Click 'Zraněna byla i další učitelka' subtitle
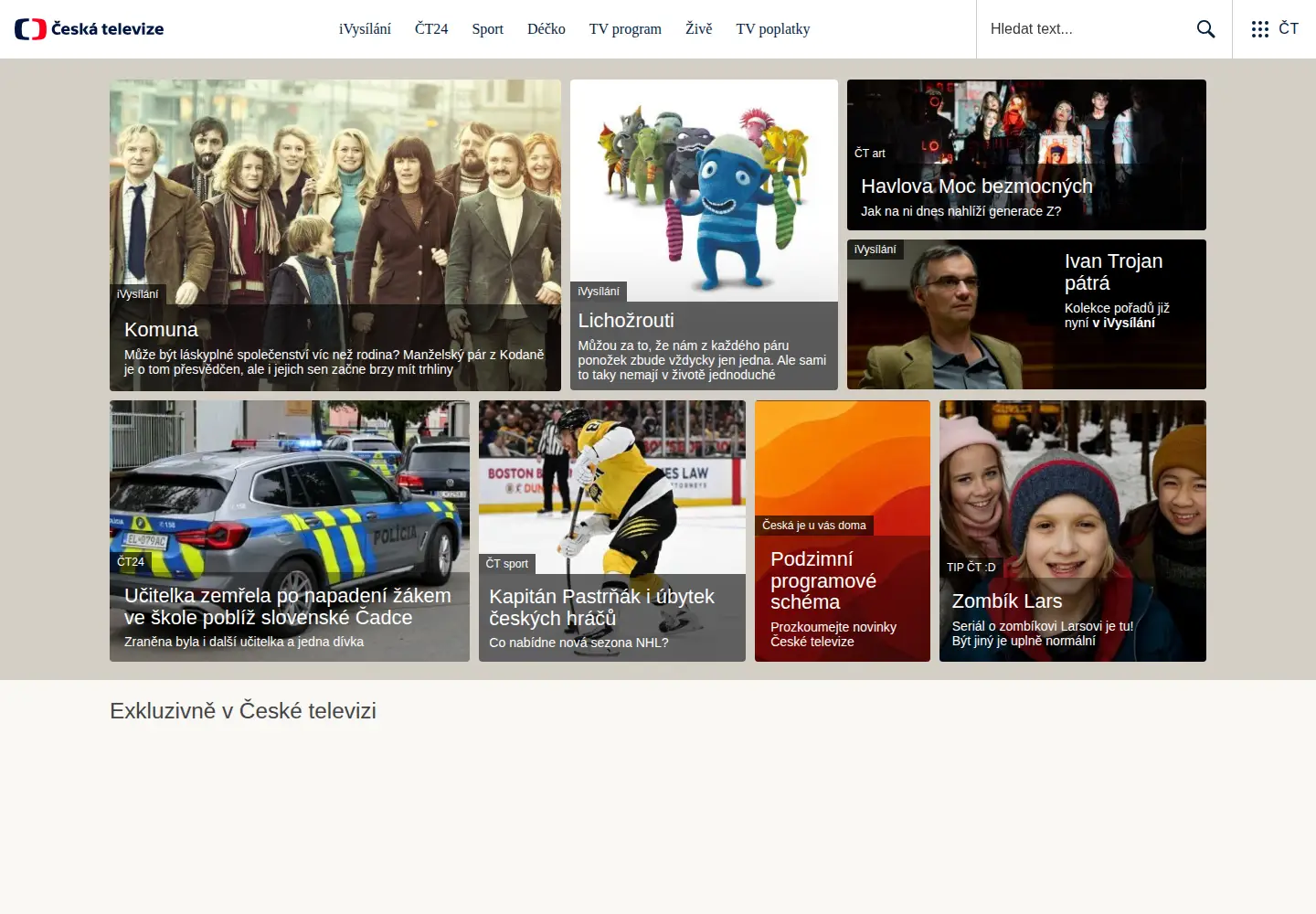 (x=244, y=642)
